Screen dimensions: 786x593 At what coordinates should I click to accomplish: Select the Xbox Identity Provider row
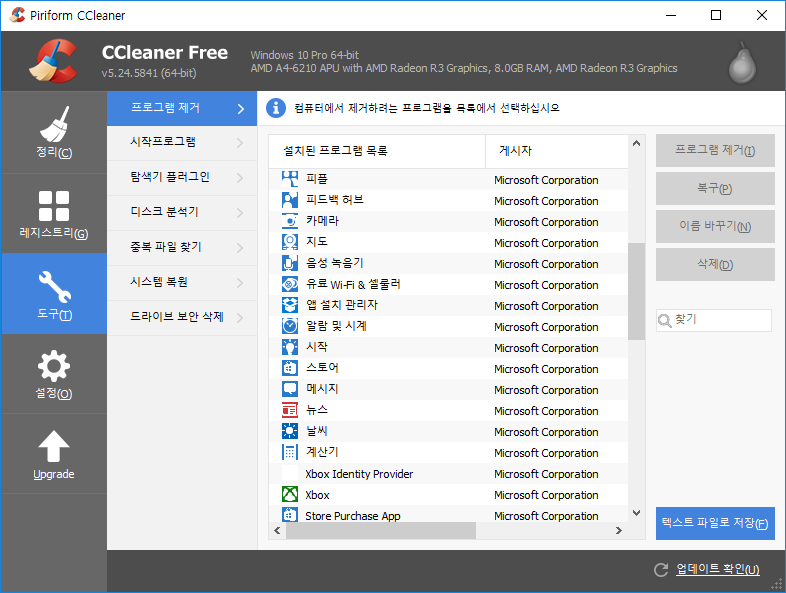pos(449,474)
